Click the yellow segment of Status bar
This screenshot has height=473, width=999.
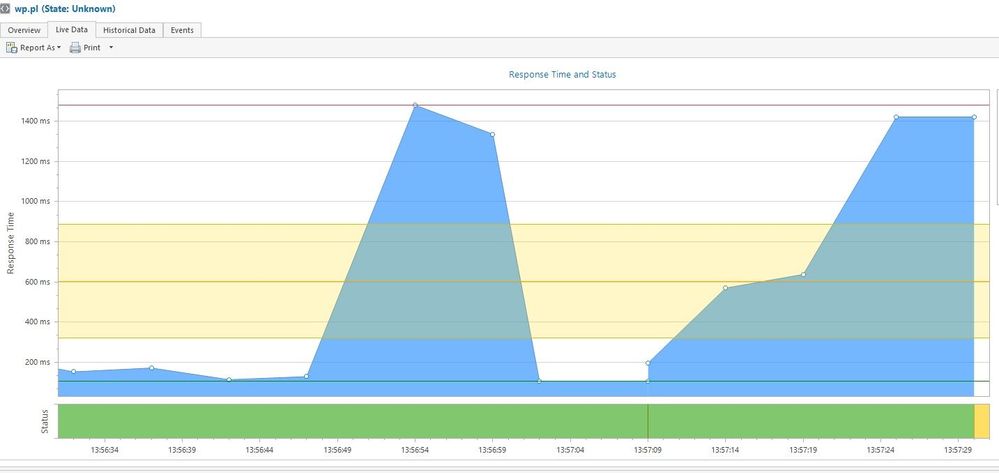click(x=981, y=420)
